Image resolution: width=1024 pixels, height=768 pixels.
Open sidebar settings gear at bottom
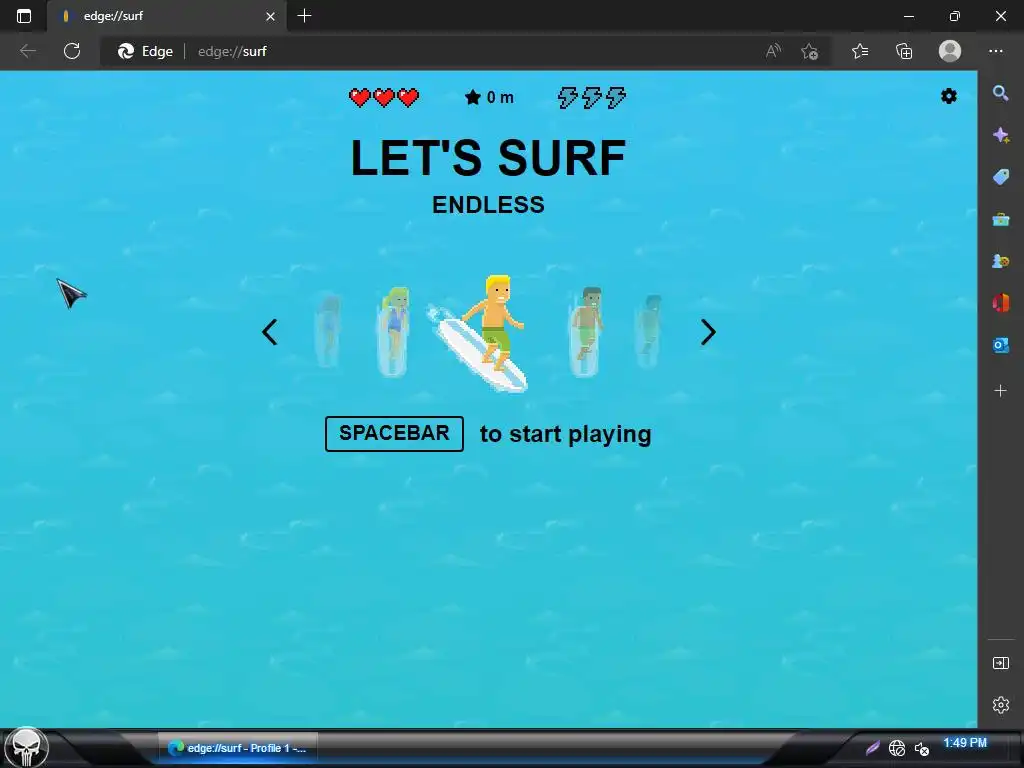(1000, 705)
